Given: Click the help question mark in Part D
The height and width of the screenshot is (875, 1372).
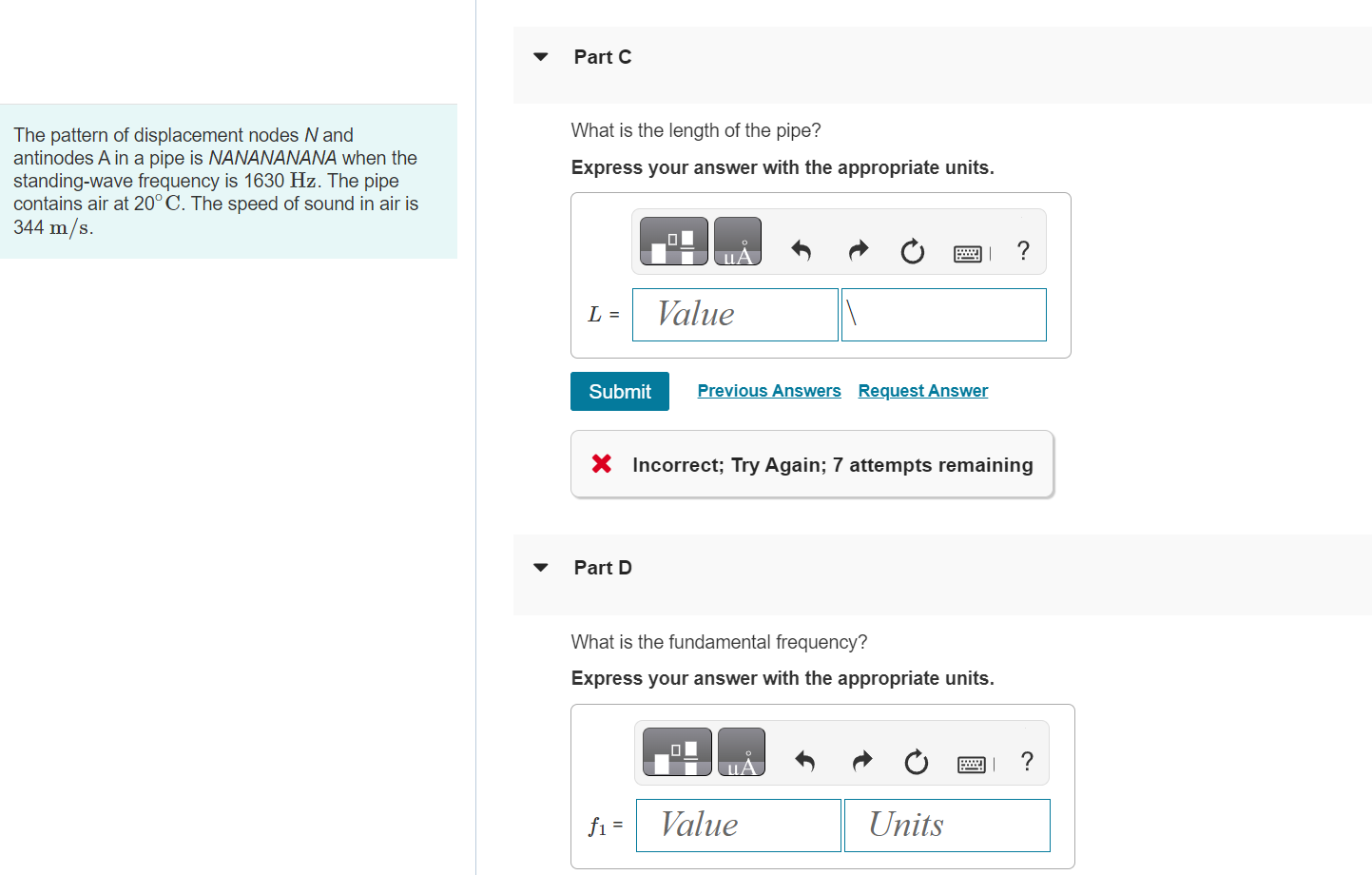Looking at the screenshot, I should pos(1027,762).
